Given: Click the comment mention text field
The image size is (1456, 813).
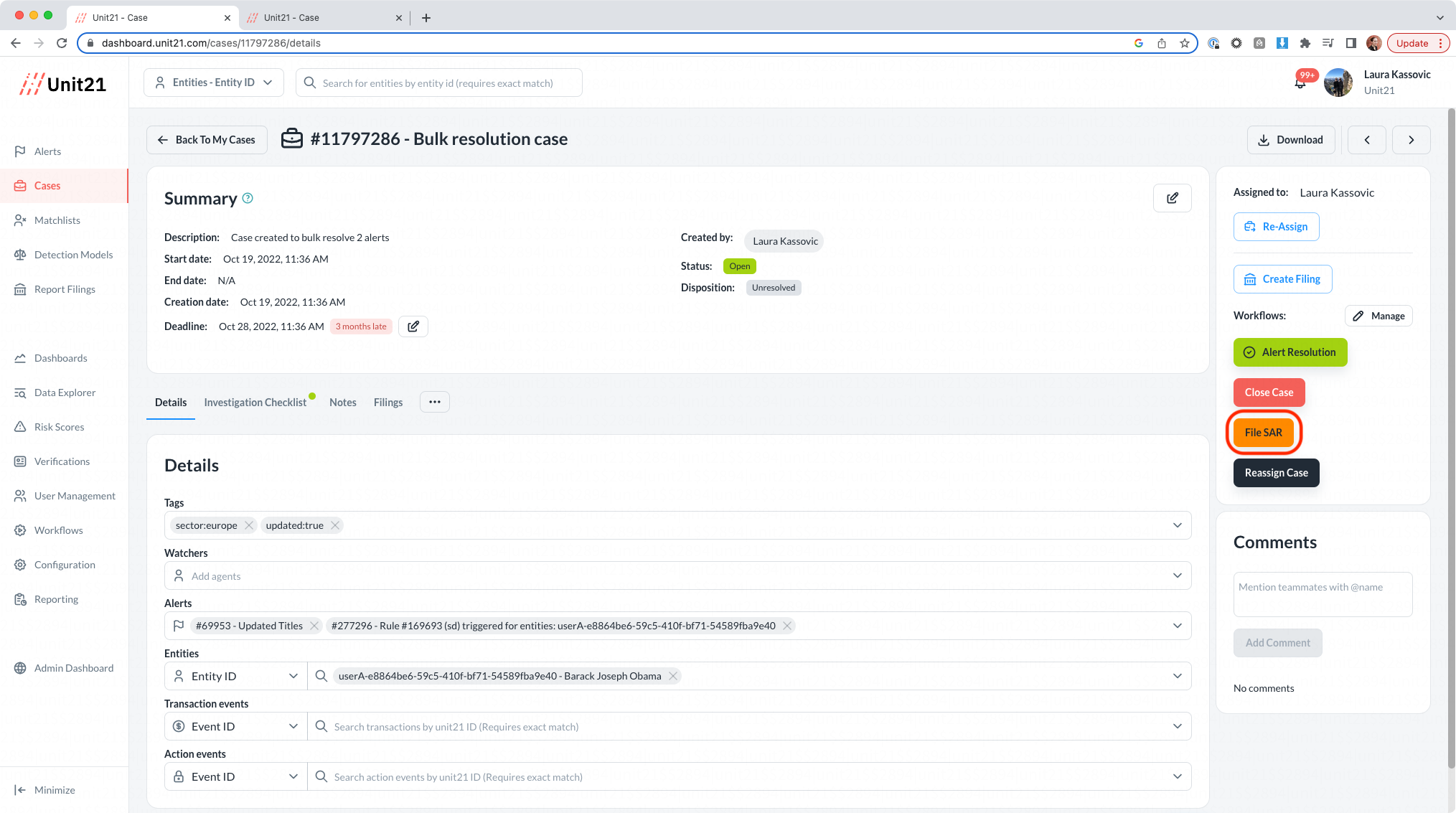Looking at the screenshot, I should click(x=1322, y=594).
